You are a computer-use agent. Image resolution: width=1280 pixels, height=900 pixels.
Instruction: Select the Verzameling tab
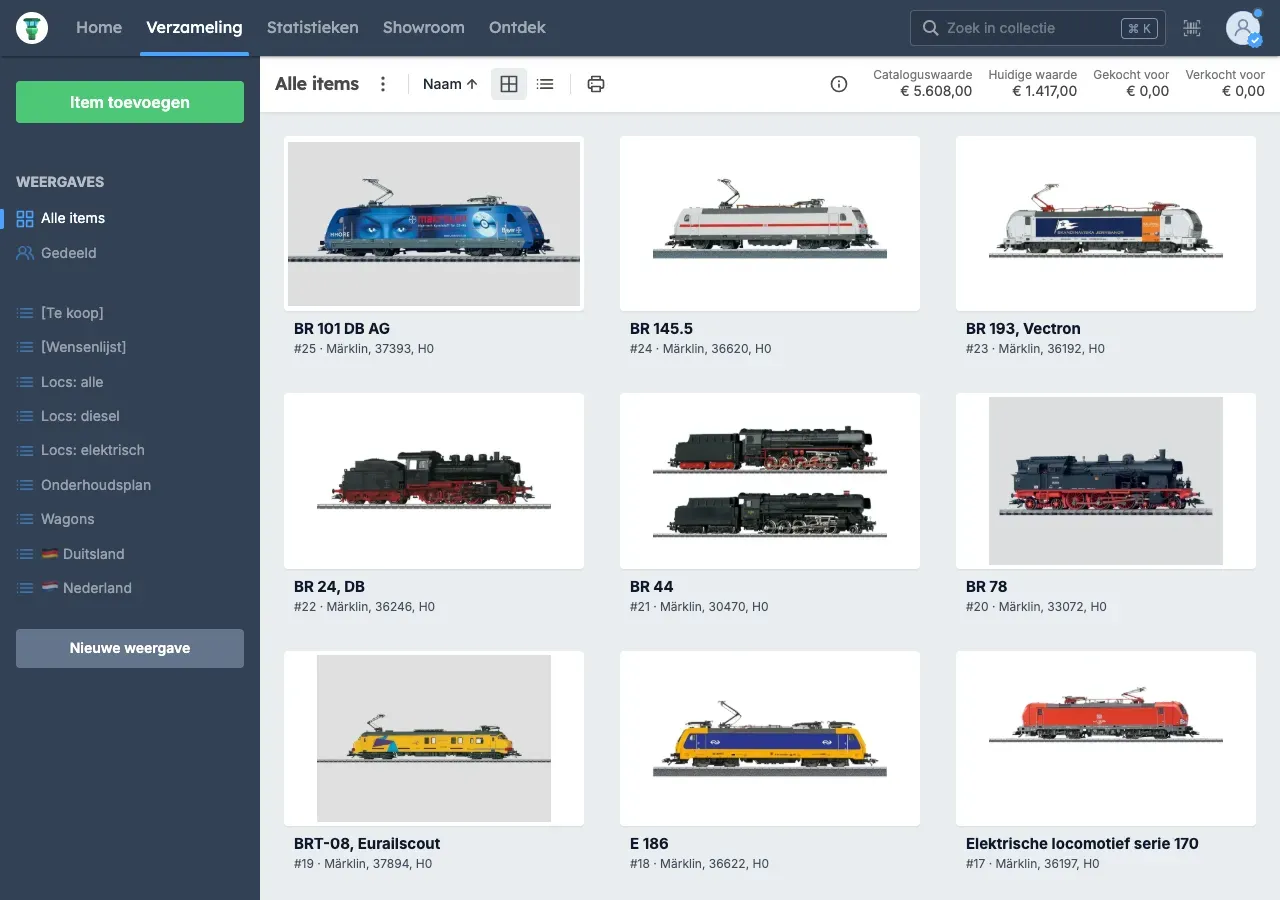pos(194,28)
